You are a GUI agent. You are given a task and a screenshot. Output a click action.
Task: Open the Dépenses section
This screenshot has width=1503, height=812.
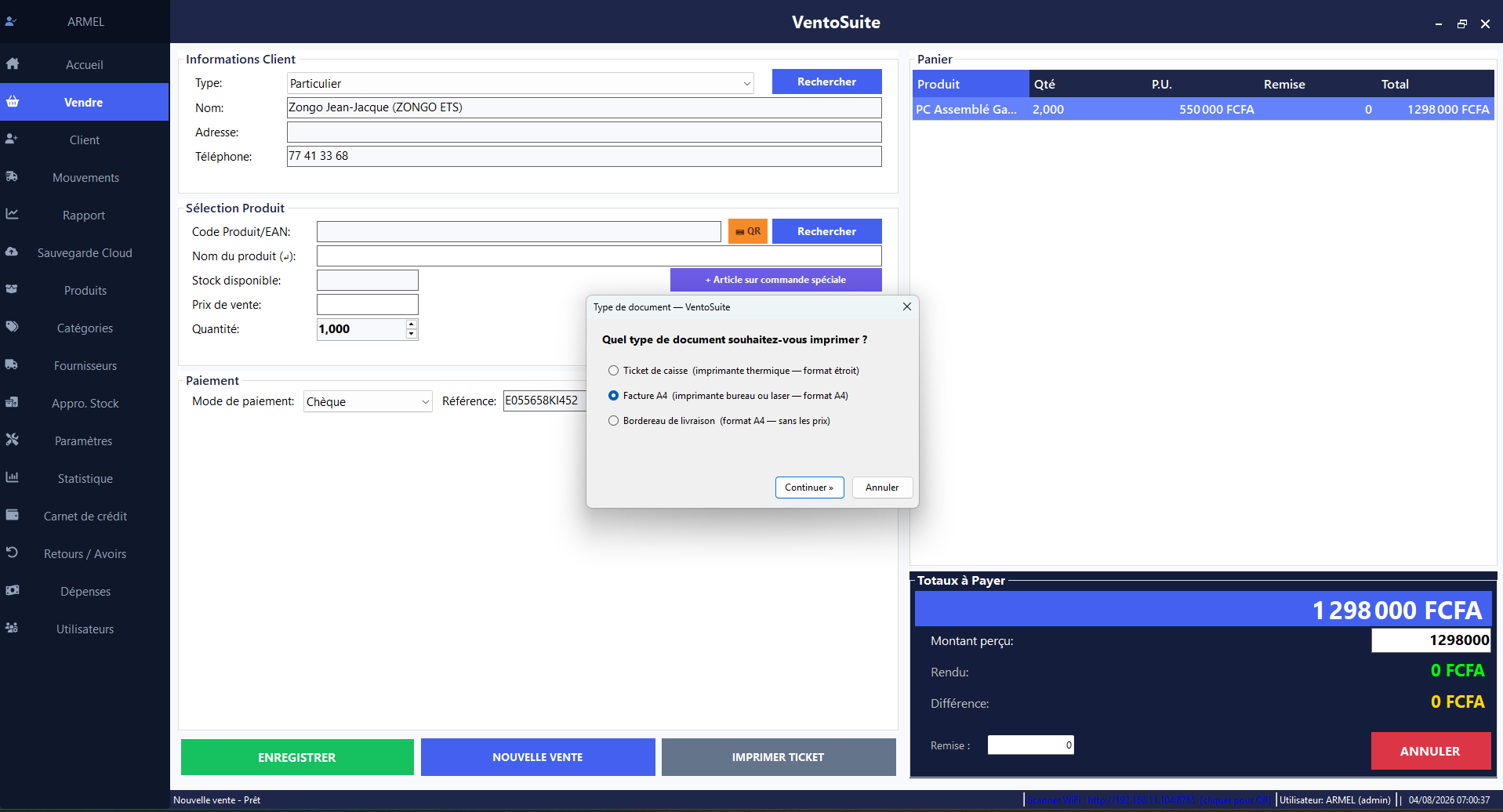[x=85, y=591]
